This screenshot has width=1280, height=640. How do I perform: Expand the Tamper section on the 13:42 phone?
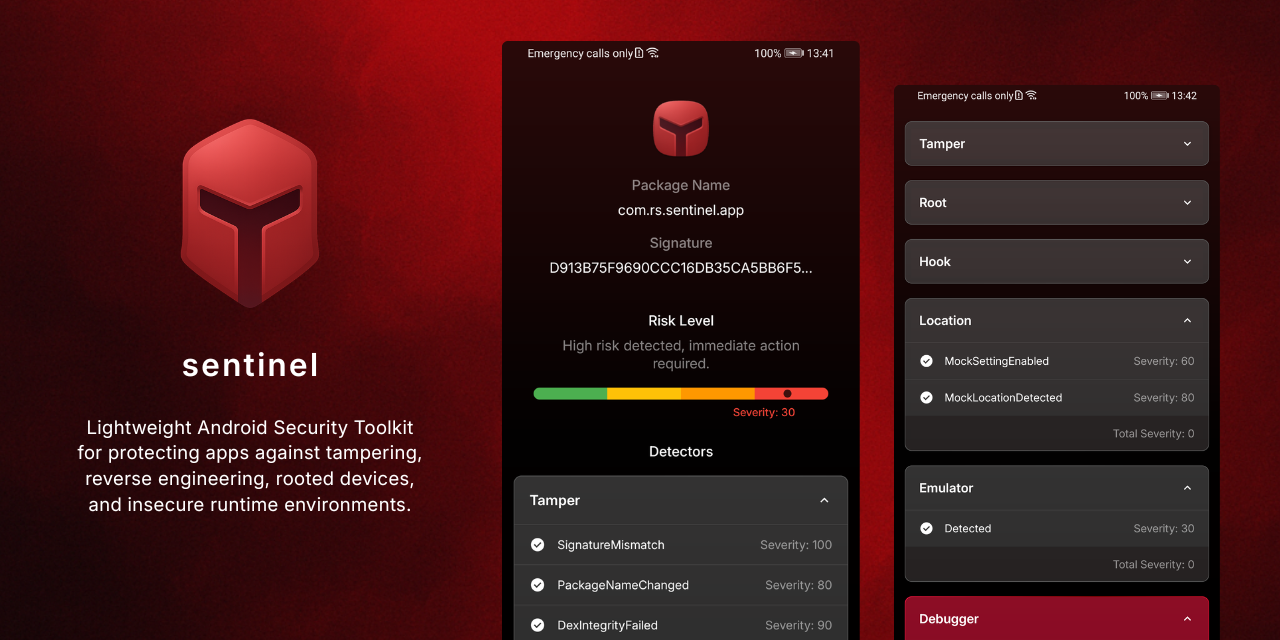(1187, 144)
